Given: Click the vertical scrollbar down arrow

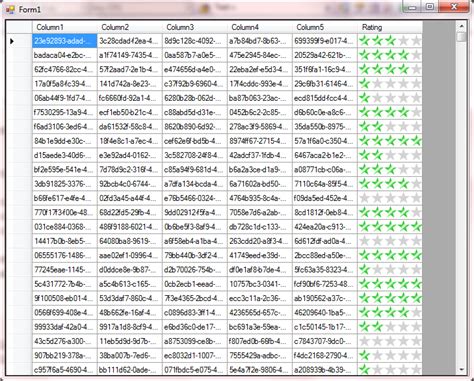Looking at the screenshot, I should click(x=462, y=369).
